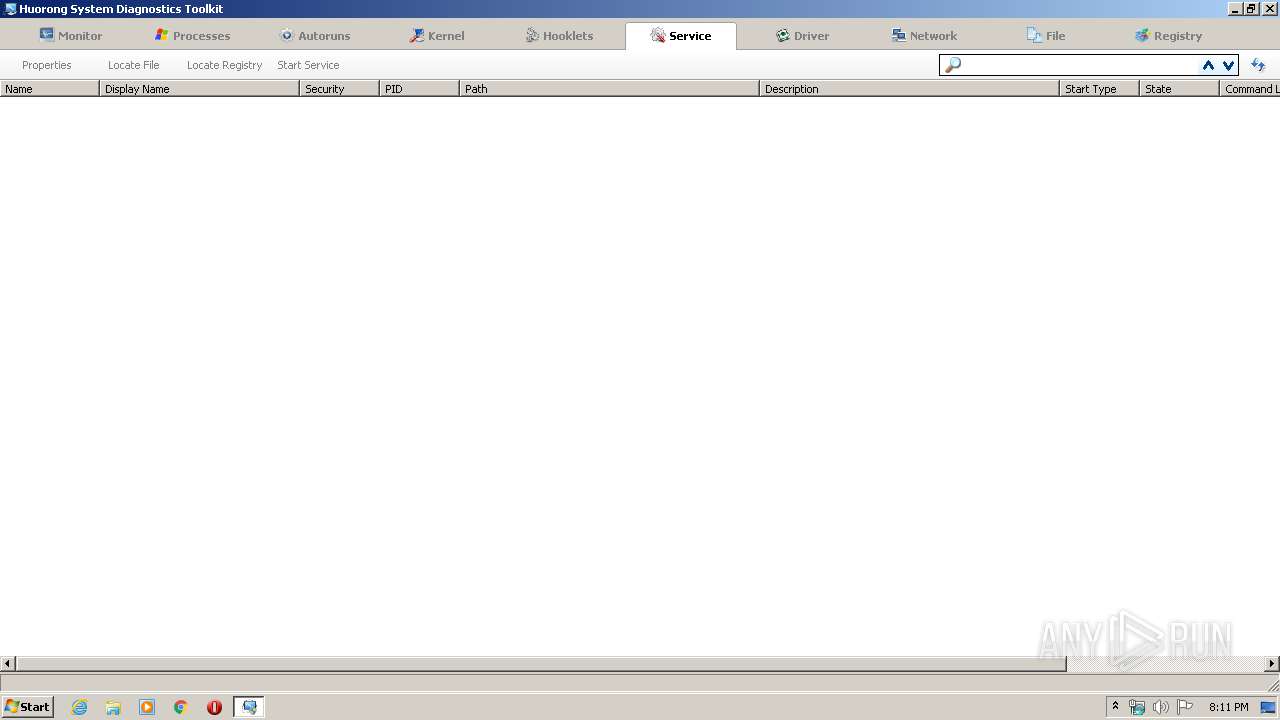The width and height of the screenshot is (1280, 720).
Task: Launch Internet Explorer from the taskbar
Action: pos(80,707)
